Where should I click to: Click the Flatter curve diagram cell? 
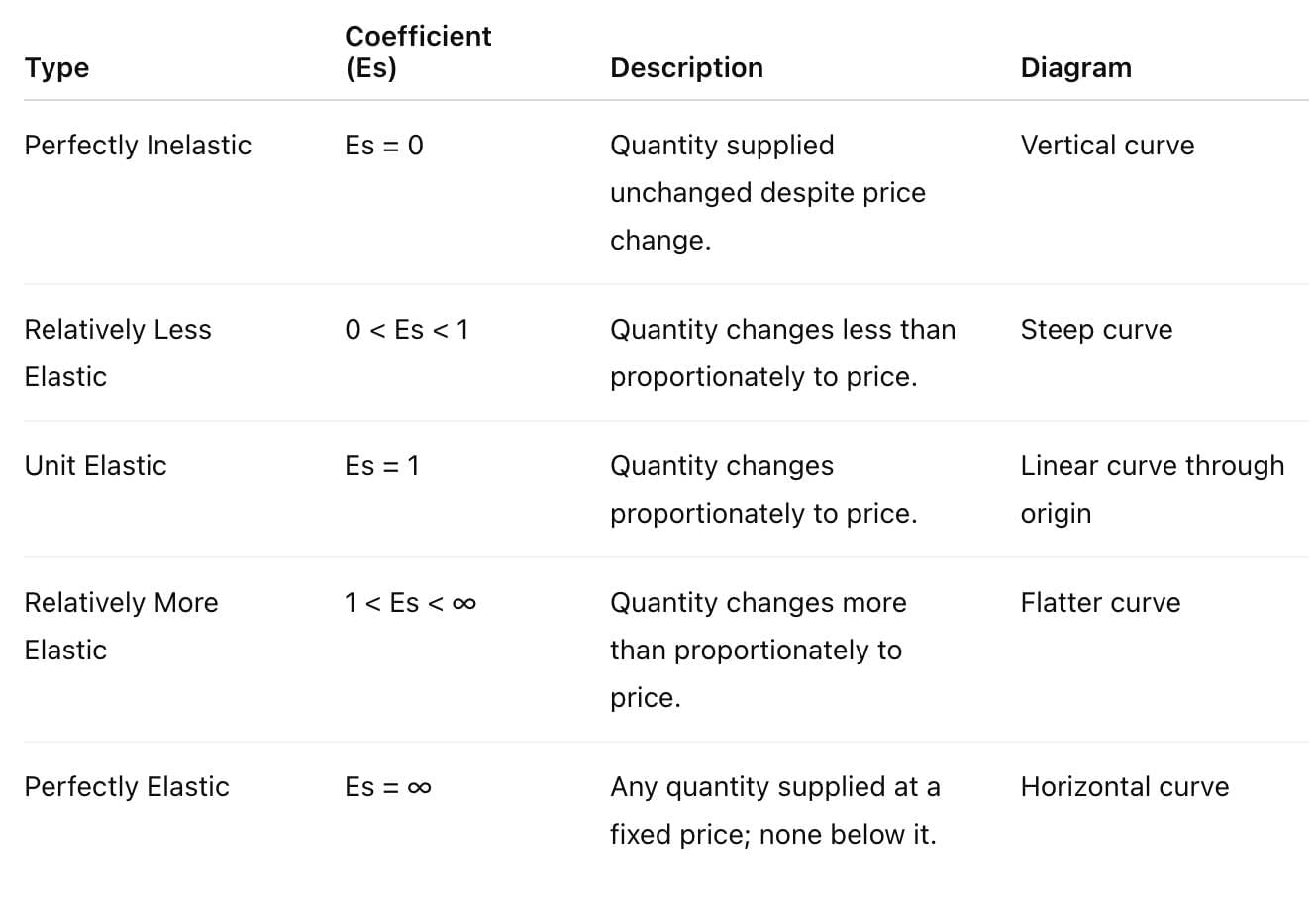point(1100,602)
